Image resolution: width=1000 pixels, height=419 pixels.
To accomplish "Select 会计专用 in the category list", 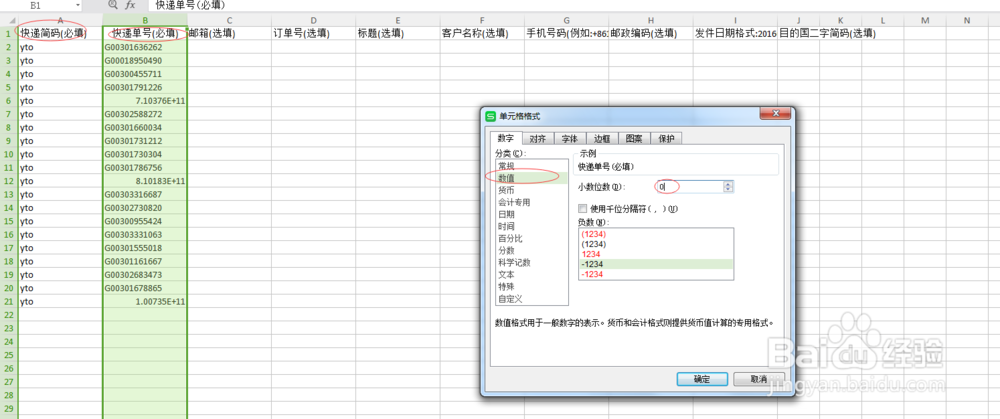I will 531,202.
